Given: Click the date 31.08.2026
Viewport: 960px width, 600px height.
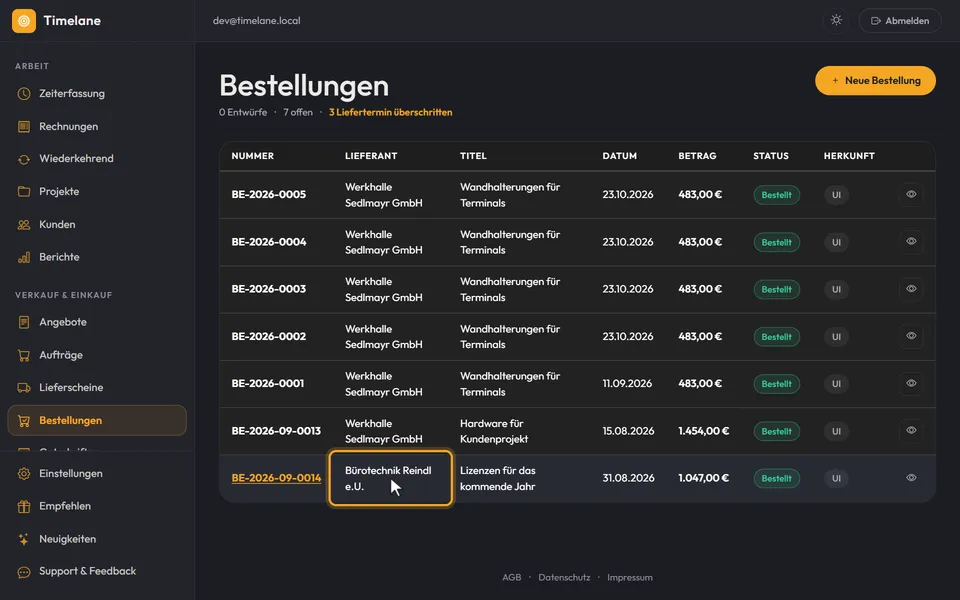Looking at the screenshot, I should click(628, 478).
